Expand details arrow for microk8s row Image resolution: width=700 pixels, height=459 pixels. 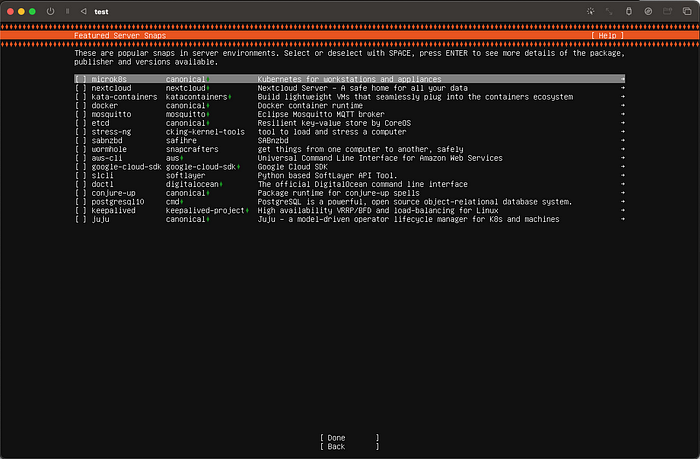click(x=622, y=79)
